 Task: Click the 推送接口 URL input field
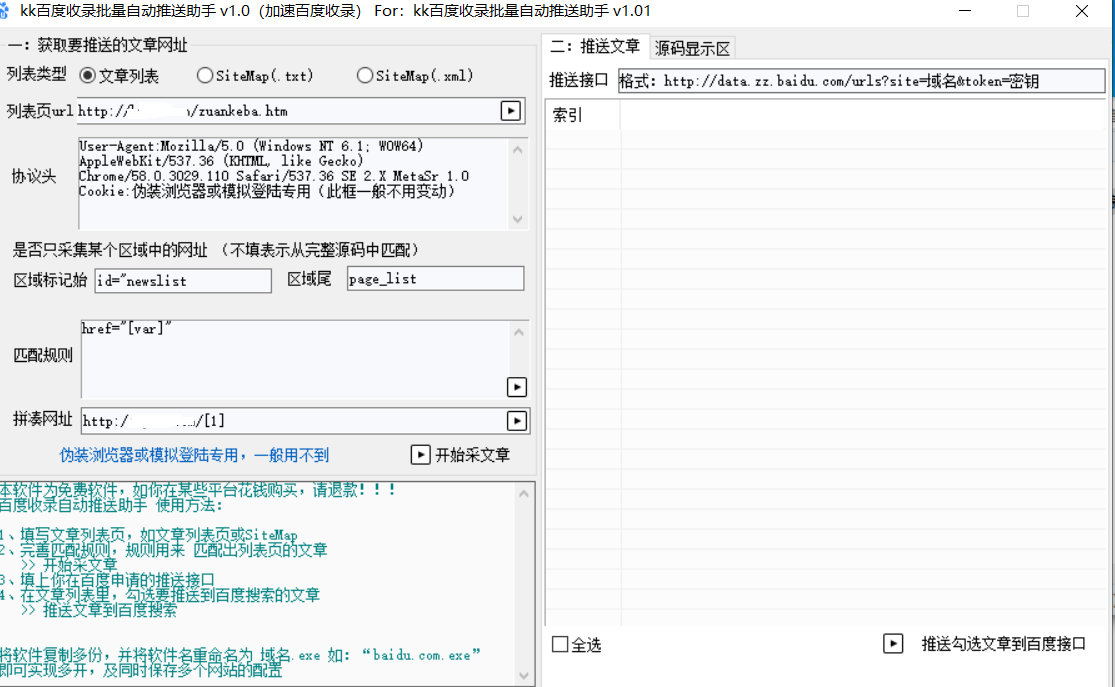point(861,81)
